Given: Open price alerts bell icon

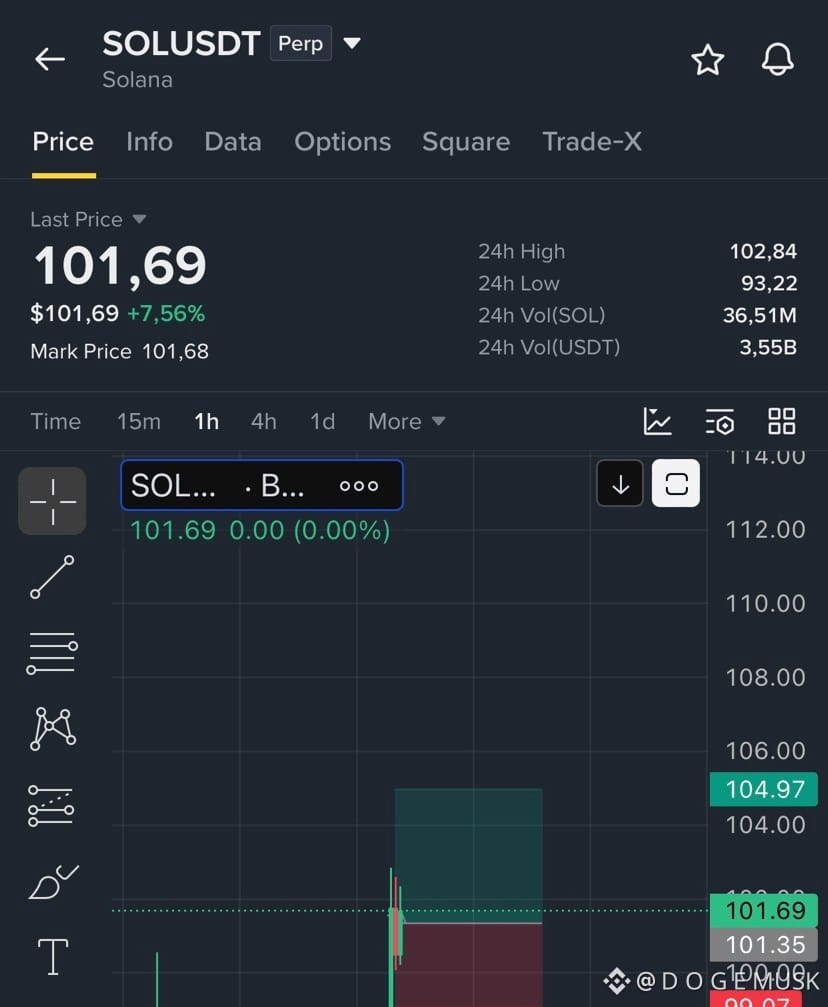Looking at the screenshot, I should click(x=777, y=60).
